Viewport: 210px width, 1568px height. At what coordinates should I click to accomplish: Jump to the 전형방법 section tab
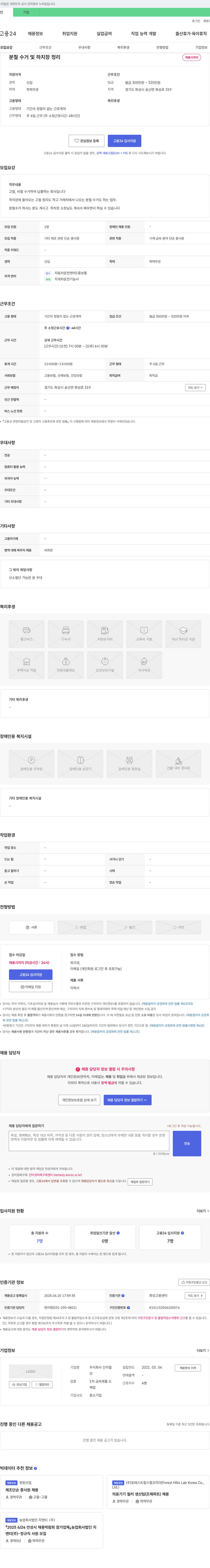pos(162,47)
